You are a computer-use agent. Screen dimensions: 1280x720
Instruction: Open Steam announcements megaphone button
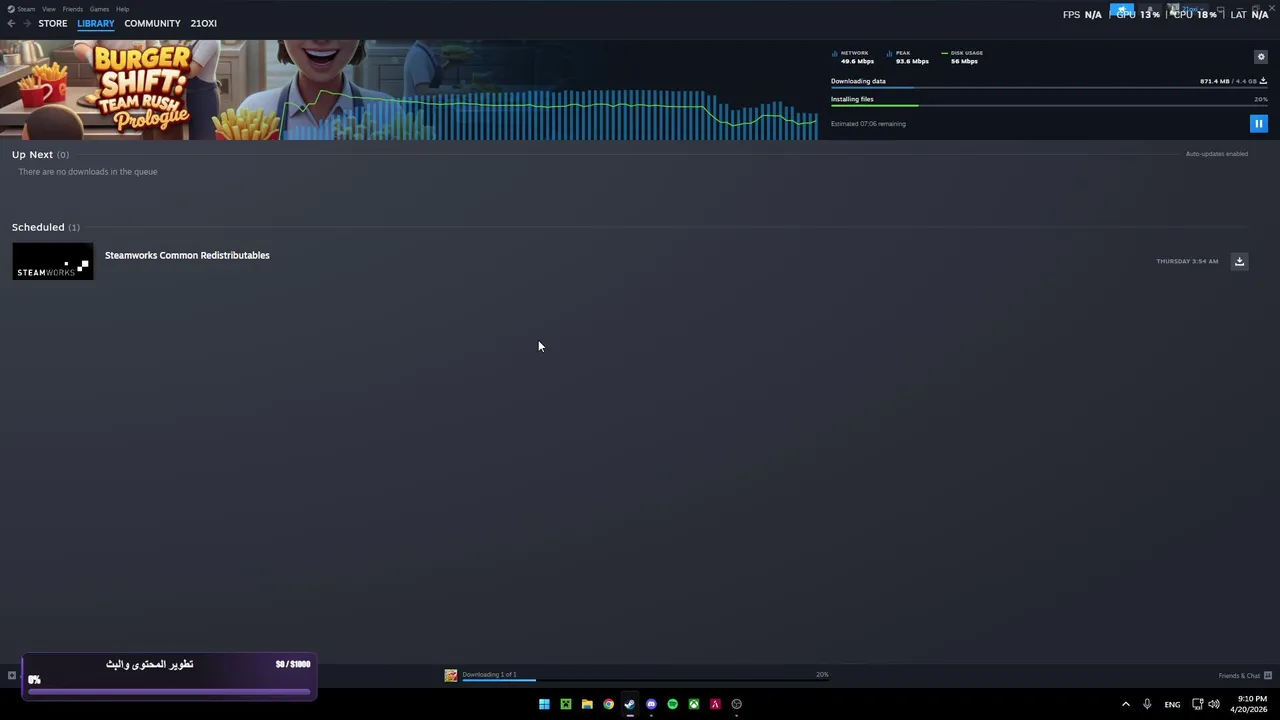click(1122, 9)
